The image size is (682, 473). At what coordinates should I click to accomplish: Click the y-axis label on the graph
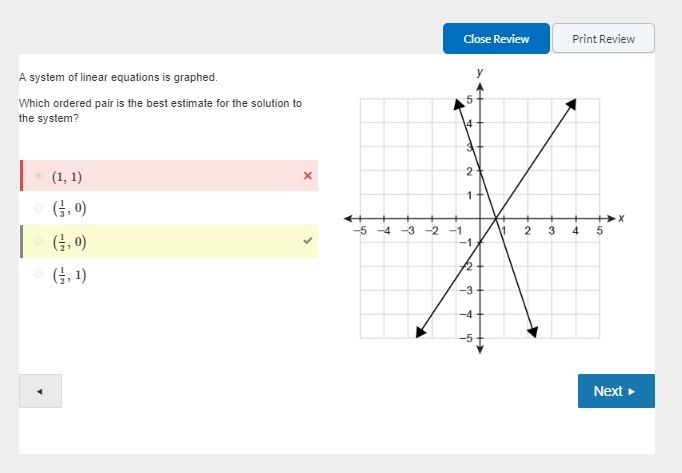coord(480,72)
